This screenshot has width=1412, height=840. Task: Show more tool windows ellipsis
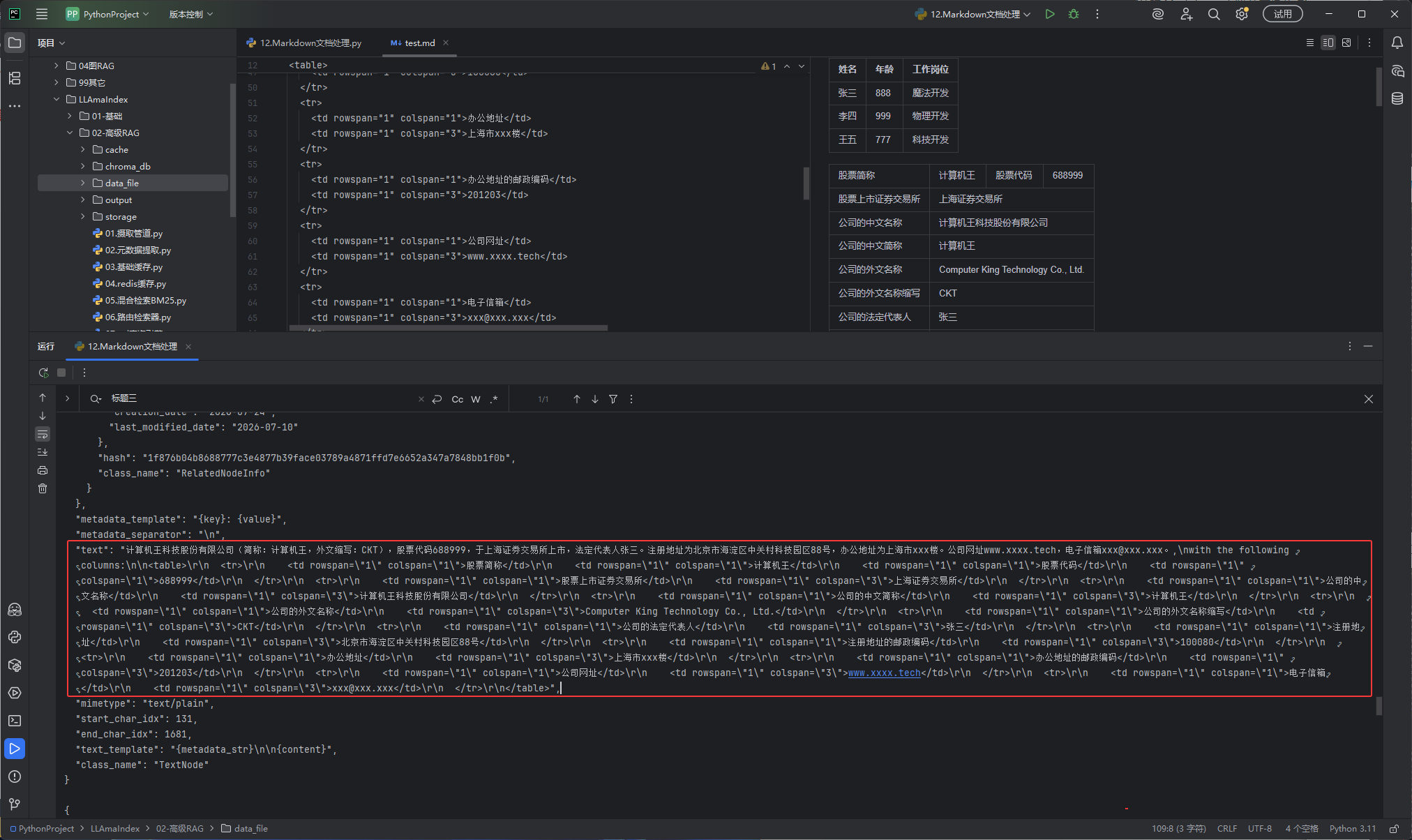tap(15, 106)
